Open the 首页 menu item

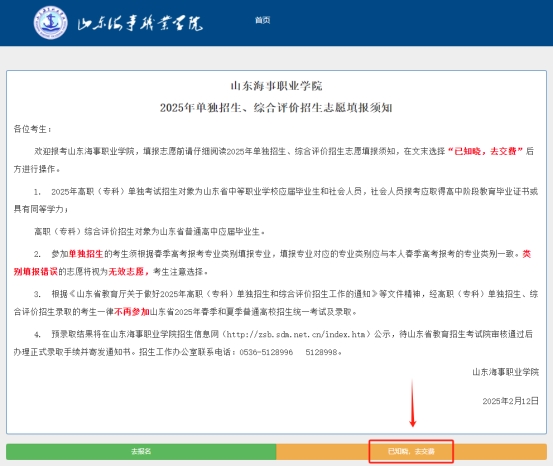click(x=262, y=20)
